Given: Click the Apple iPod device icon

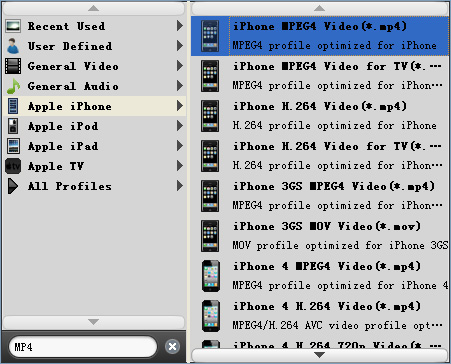Looking at the screenshot, I should point(13,126).
